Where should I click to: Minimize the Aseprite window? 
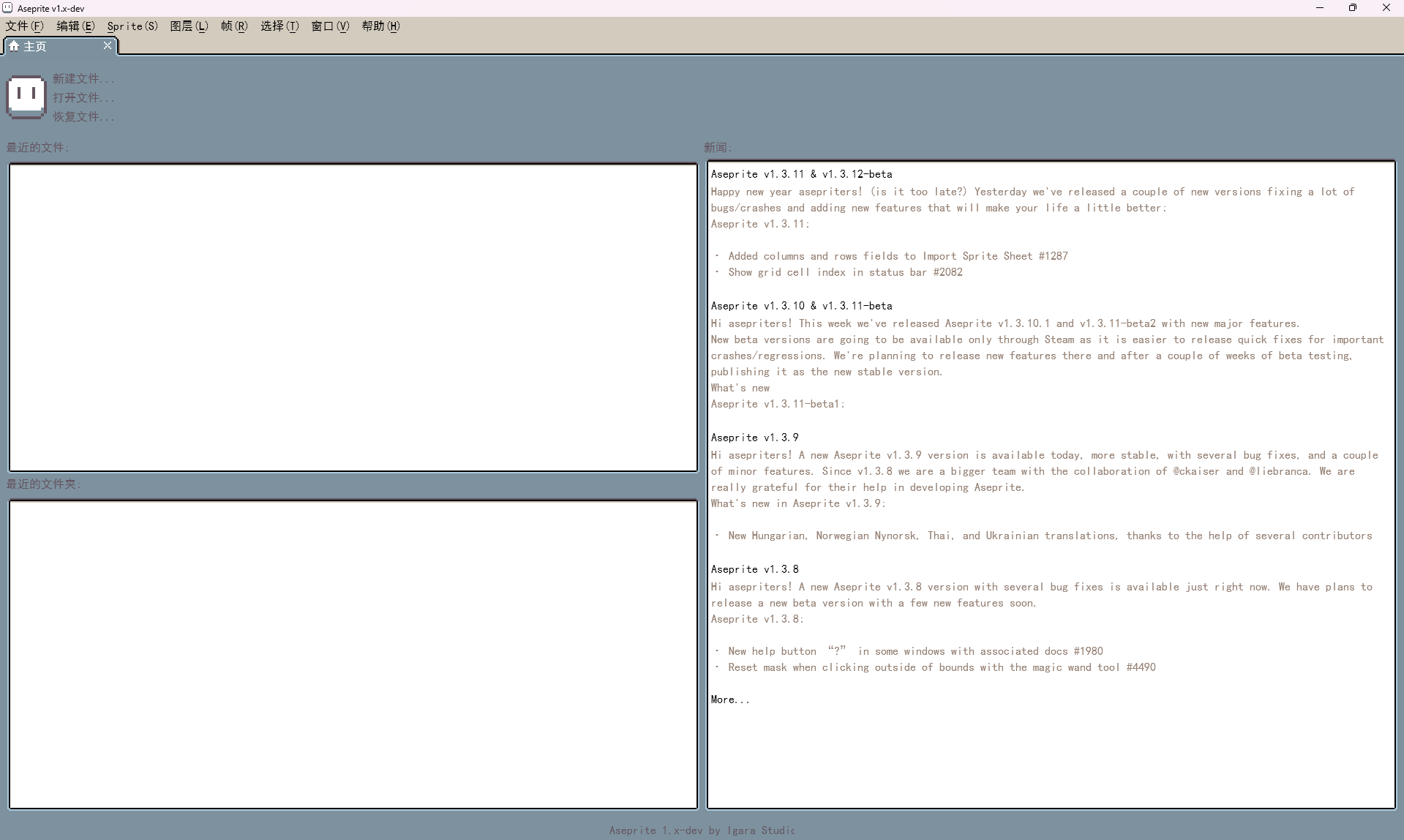tap(1320, 8)
